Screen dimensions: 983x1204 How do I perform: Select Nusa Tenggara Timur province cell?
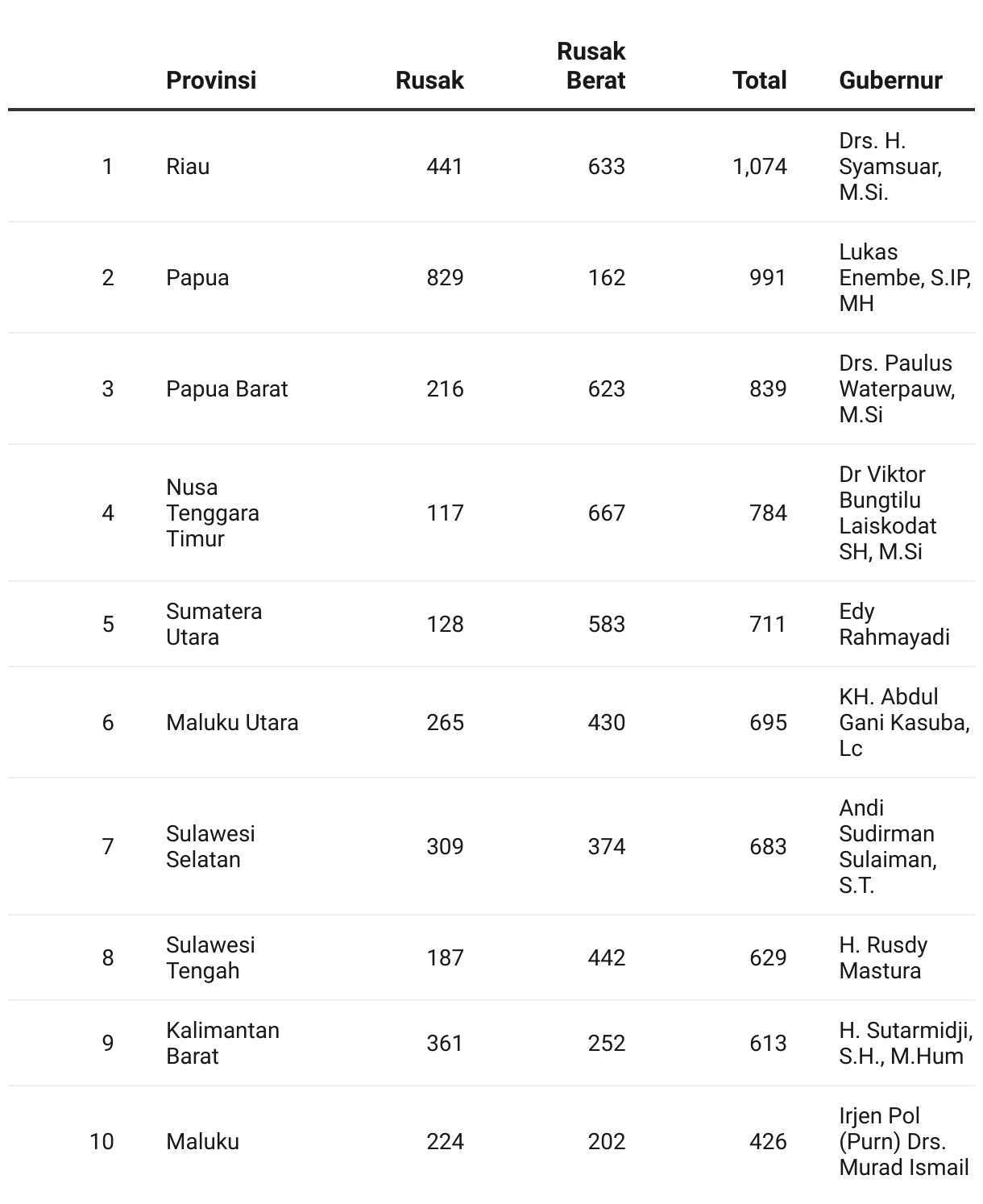(213, 513)
